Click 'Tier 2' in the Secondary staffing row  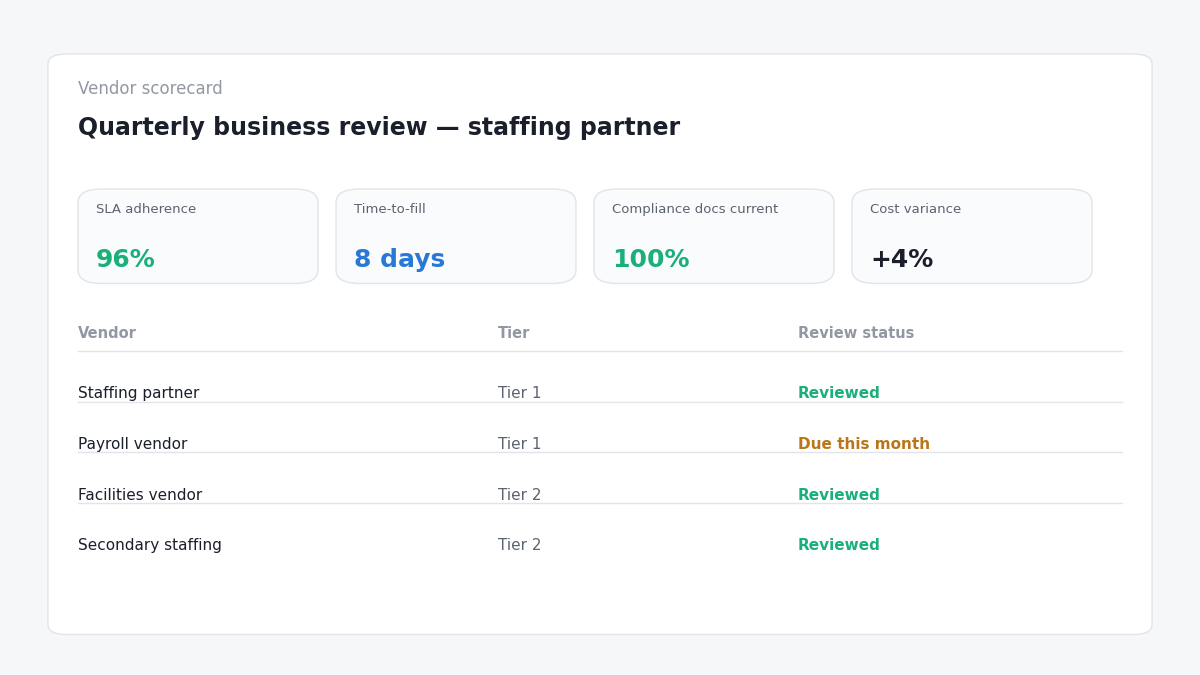coord(519,545)
